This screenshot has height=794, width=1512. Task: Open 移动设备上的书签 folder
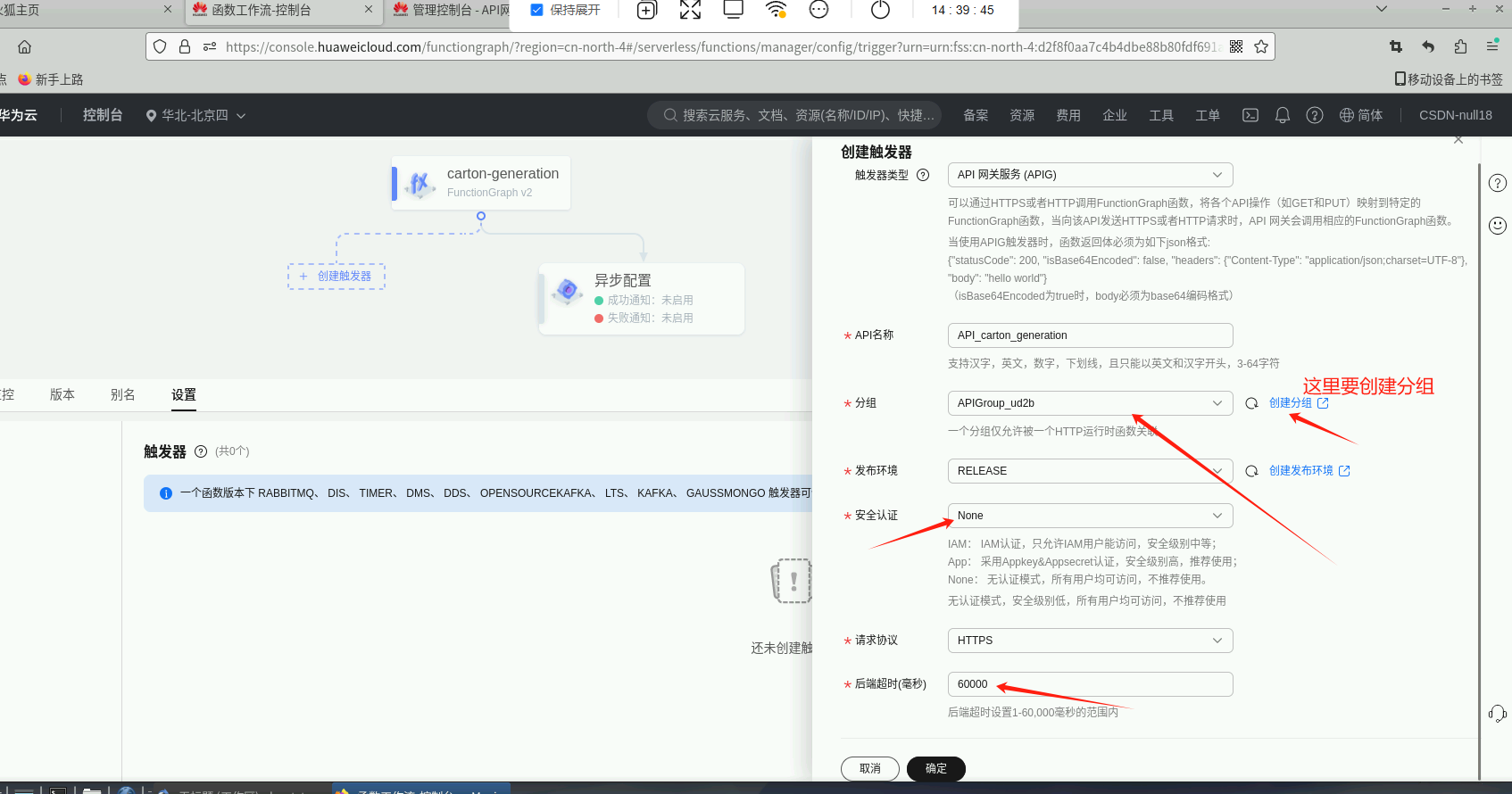click(1449, 79)
